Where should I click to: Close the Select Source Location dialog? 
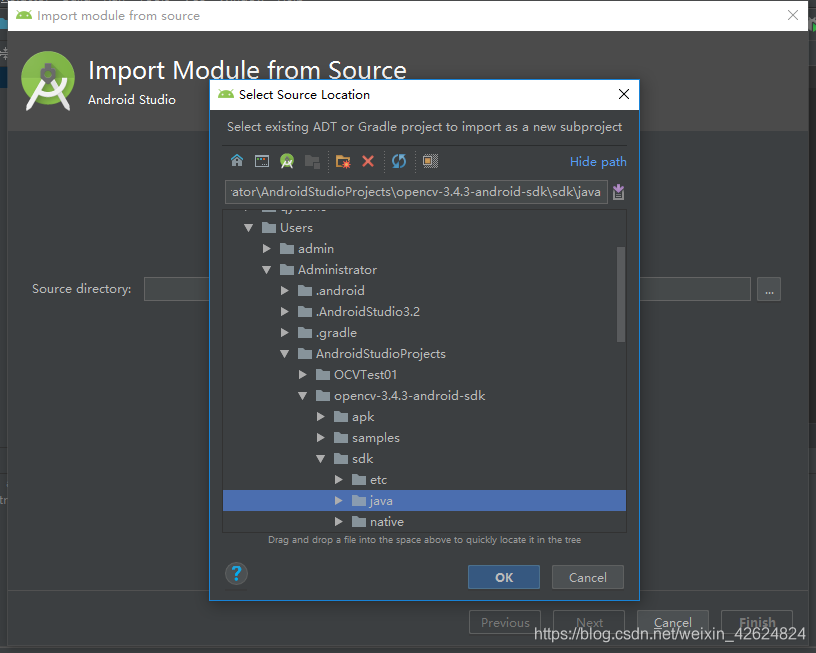coord(623,94)
